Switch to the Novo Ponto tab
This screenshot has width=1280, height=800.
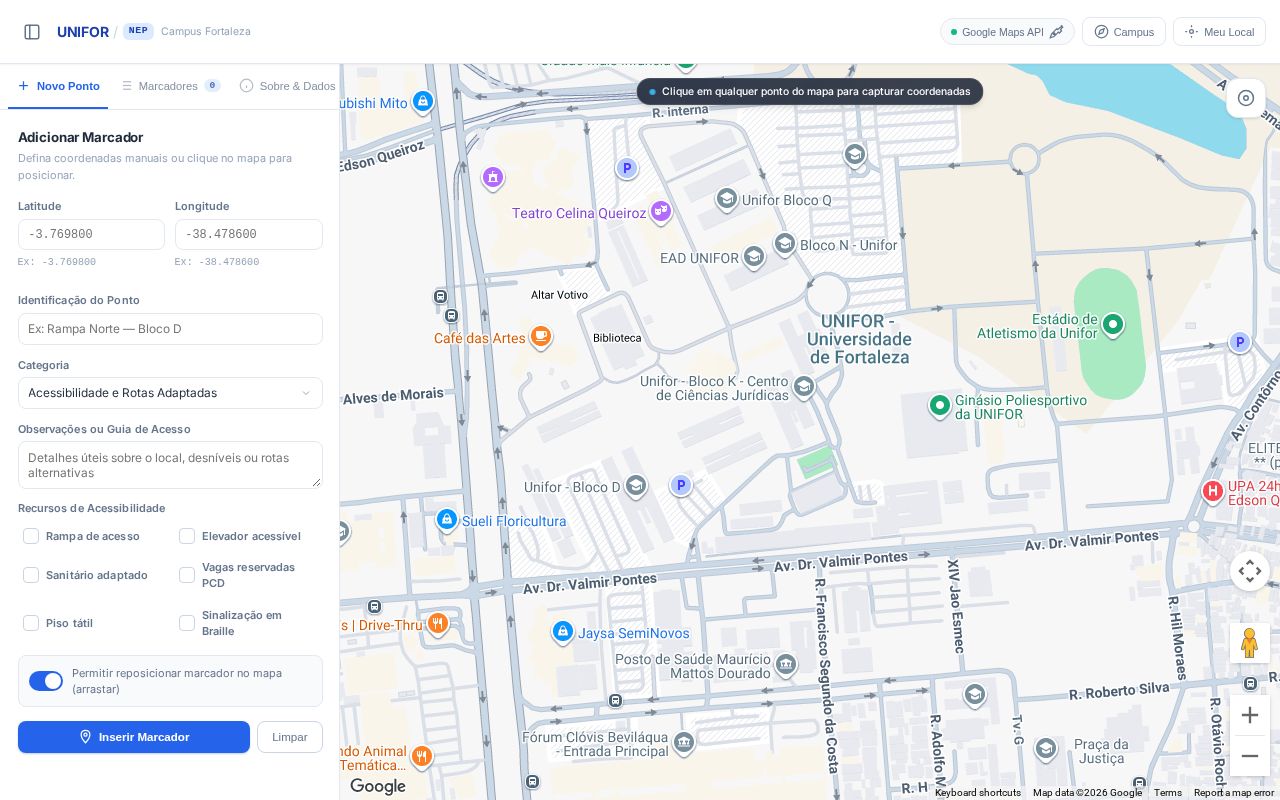pyautogui.click(x=58, y=86)
